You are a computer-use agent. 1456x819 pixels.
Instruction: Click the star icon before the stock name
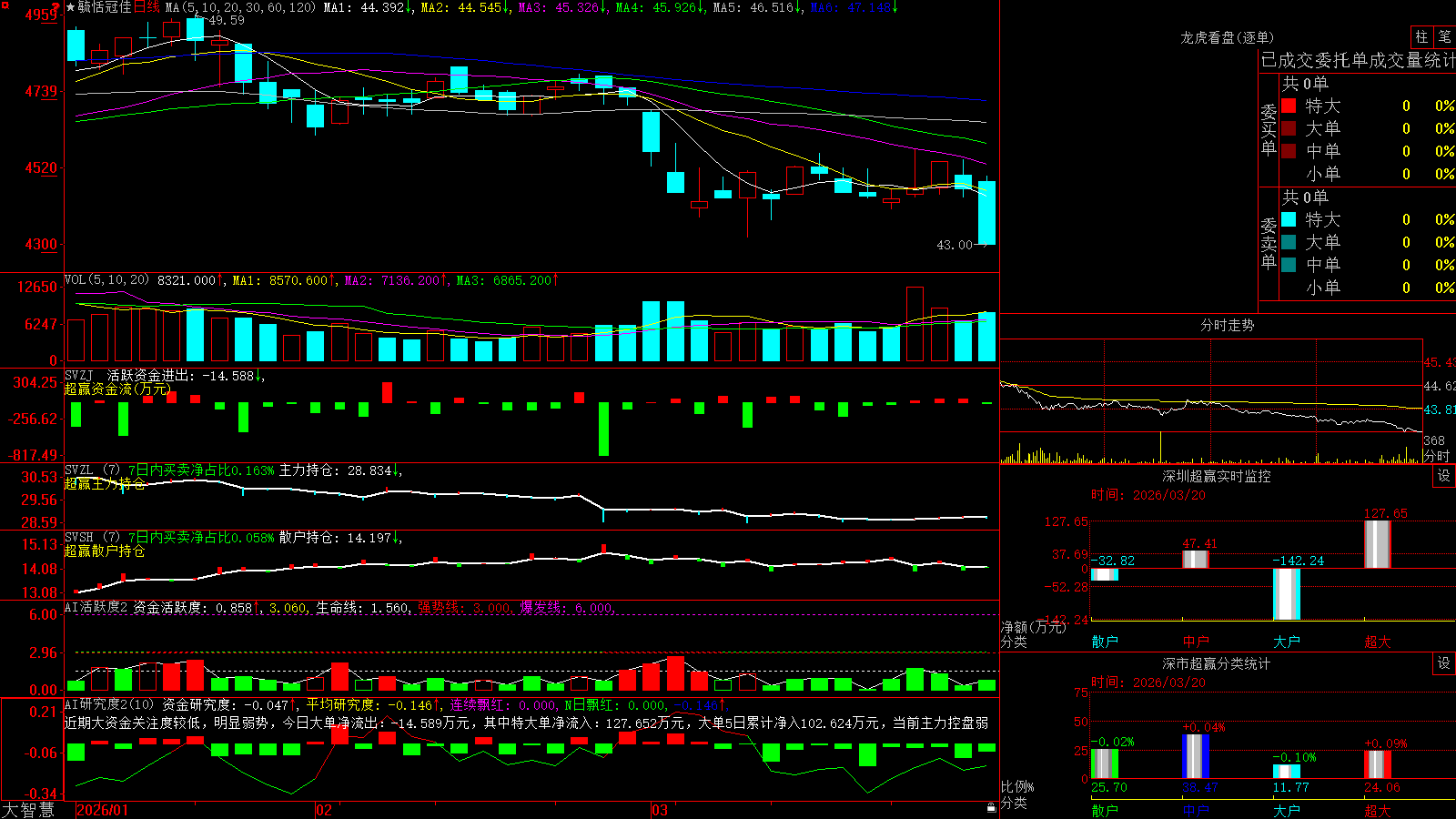click(71, 7)
